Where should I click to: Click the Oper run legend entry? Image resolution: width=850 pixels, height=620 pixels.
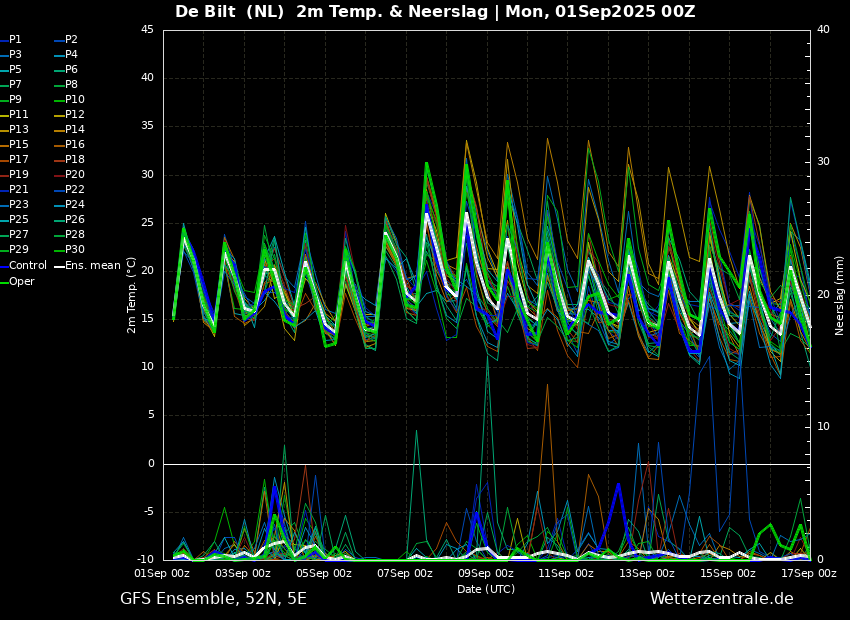(x=21, y=281)
